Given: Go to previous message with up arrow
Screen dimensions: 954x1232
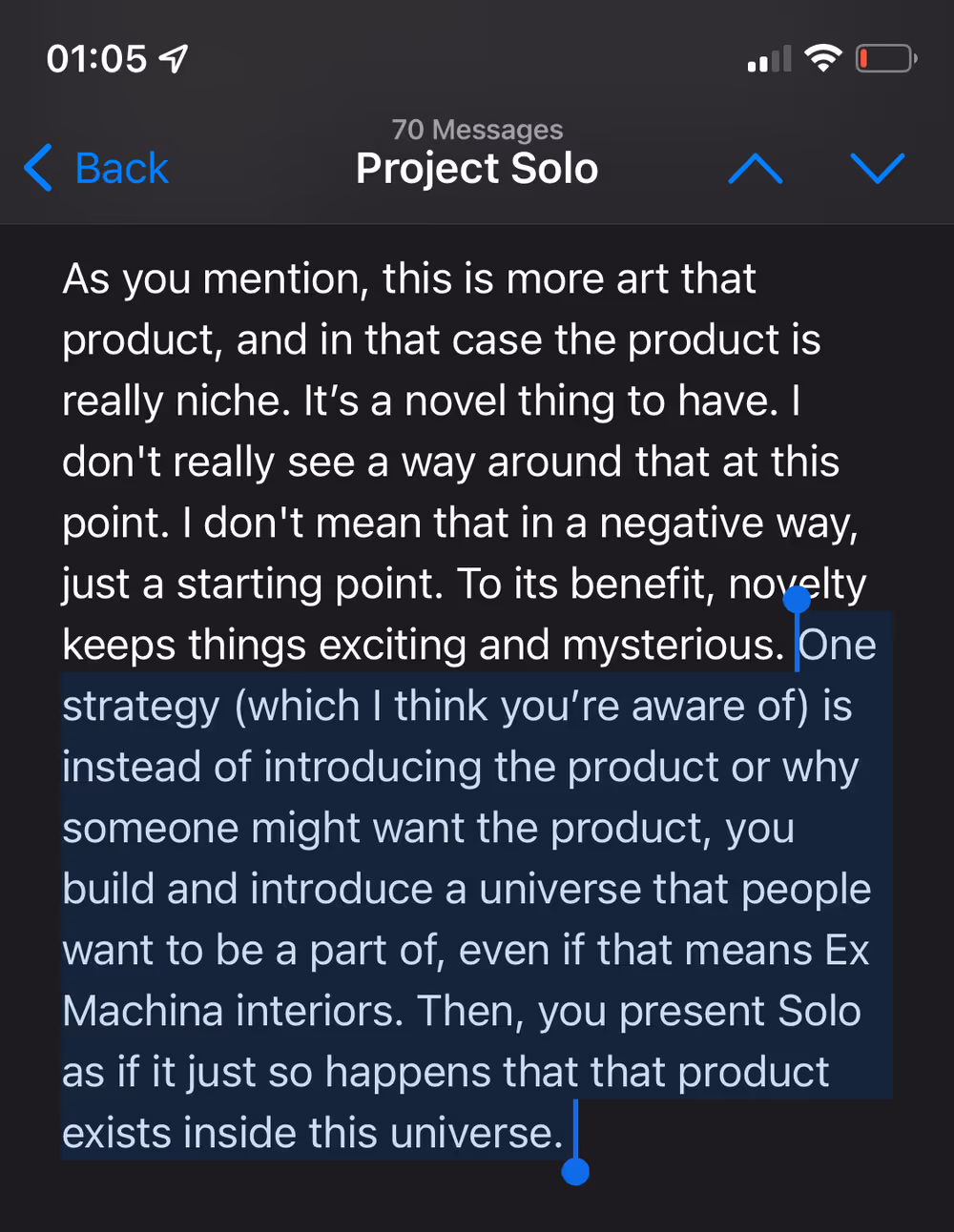Looking at the screenshot, I should pyautogui.click(x=755, y=169).
